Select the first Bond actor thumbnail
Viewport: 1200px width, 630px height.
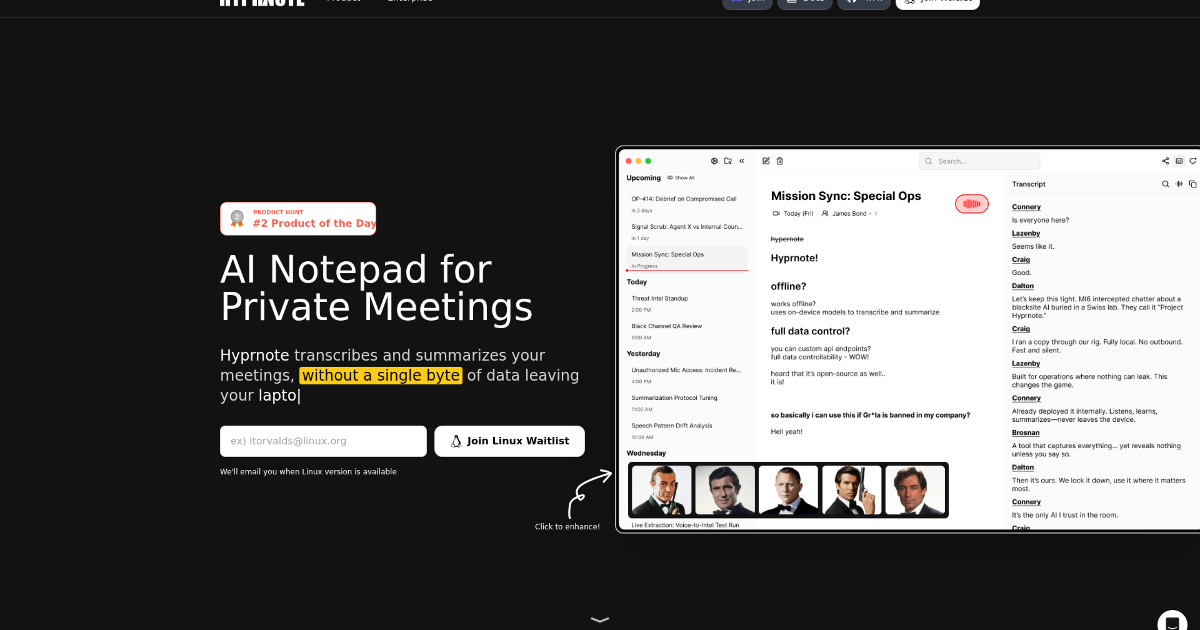tap(660, 490)
